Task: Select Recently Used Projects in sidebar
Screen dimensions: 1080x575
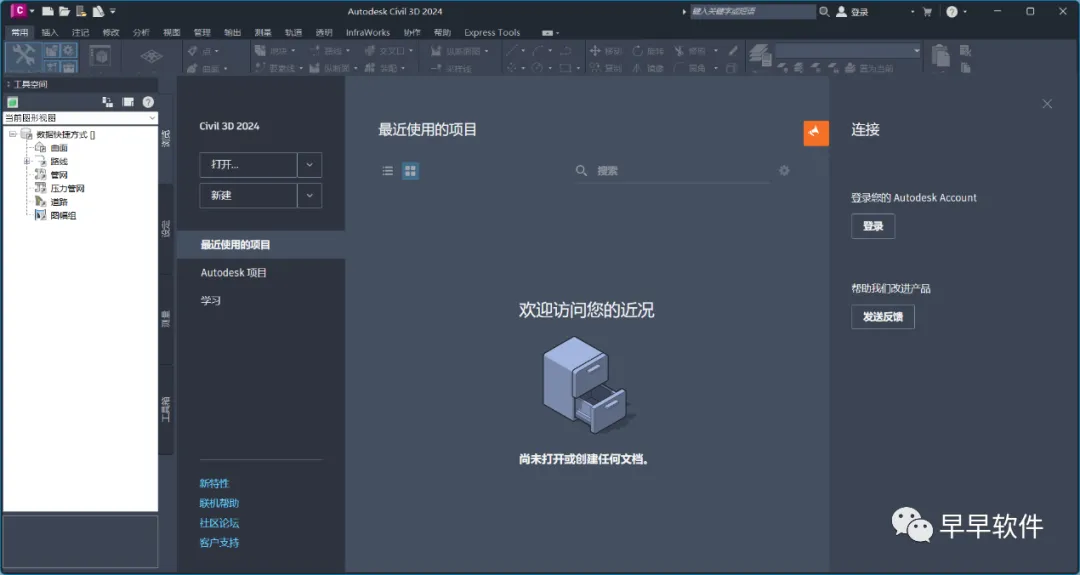Action: point(261,244)
